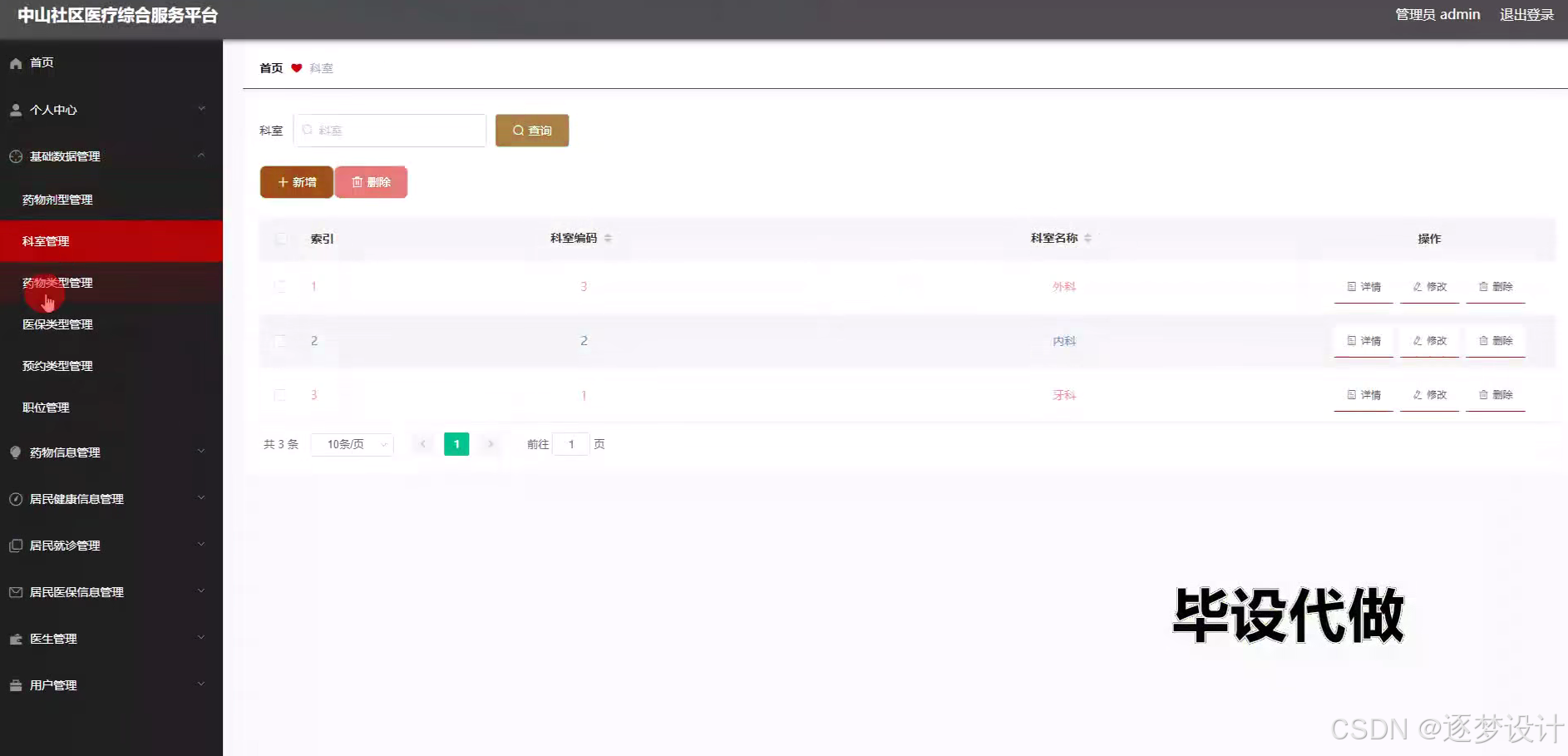
Task: Expand the 用户管理 chevron
Action: [x=201, y=684]
